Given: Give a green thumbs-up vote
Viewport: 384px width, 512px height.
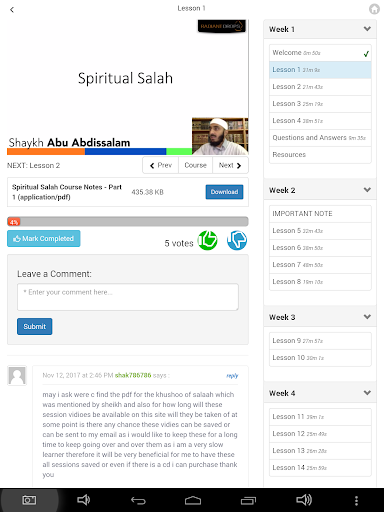Looking at the screenshot, I should (207, 240).
